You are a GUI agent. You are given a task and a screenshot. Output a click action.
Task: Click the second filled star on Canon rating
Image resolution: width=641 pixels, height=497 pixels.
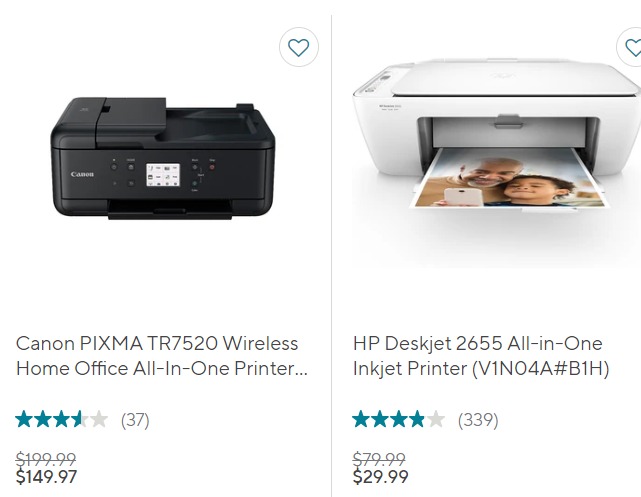[x=43, y=419]
